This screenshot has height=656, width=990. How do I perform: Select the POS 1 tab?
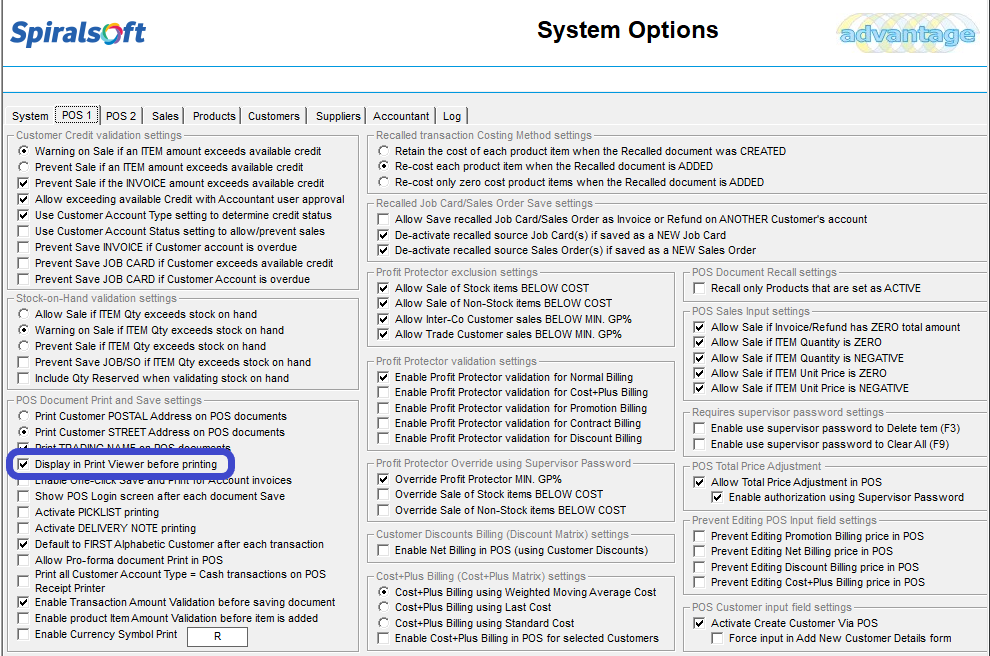pyautogui.click(x=77, y=115)
